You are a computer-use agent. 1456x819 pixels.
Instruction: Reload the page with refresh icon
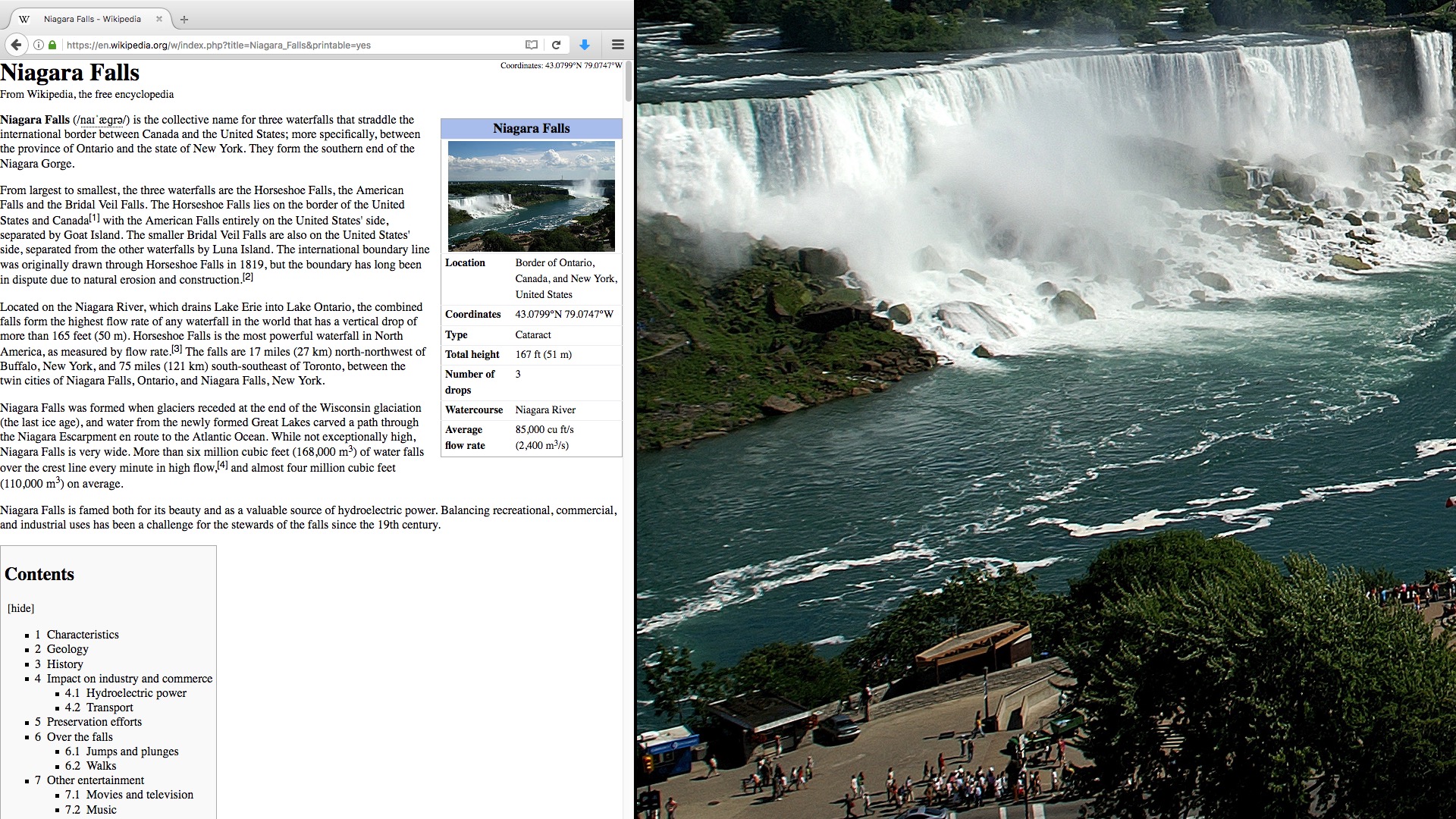click(556, 45)
